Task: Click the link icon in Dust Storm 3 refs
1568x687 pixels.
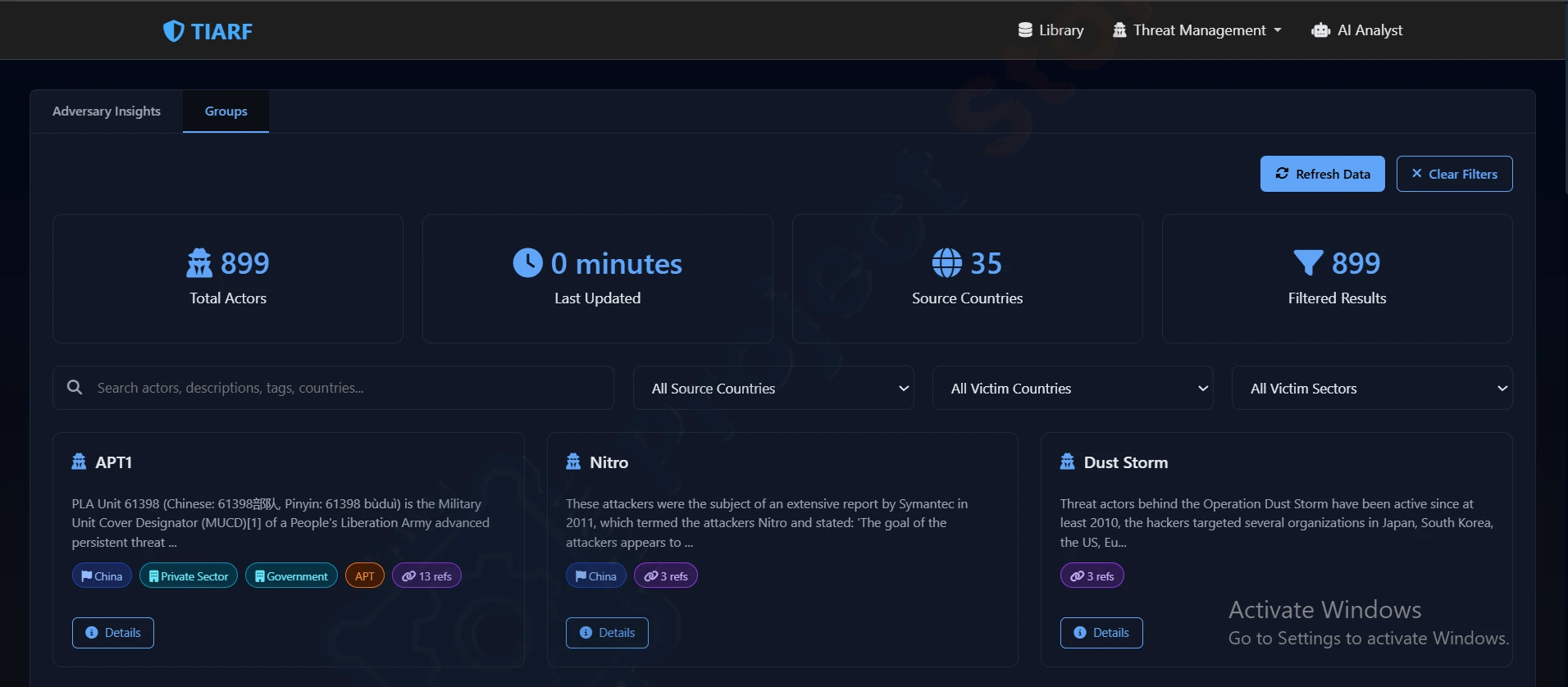Action: coord(1078,576)
